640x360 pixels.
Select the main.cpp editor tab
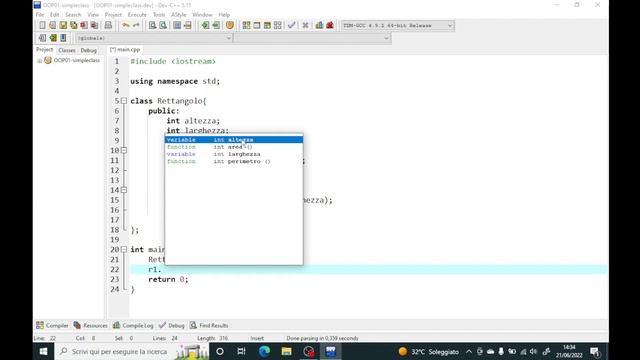pos(125,50)
